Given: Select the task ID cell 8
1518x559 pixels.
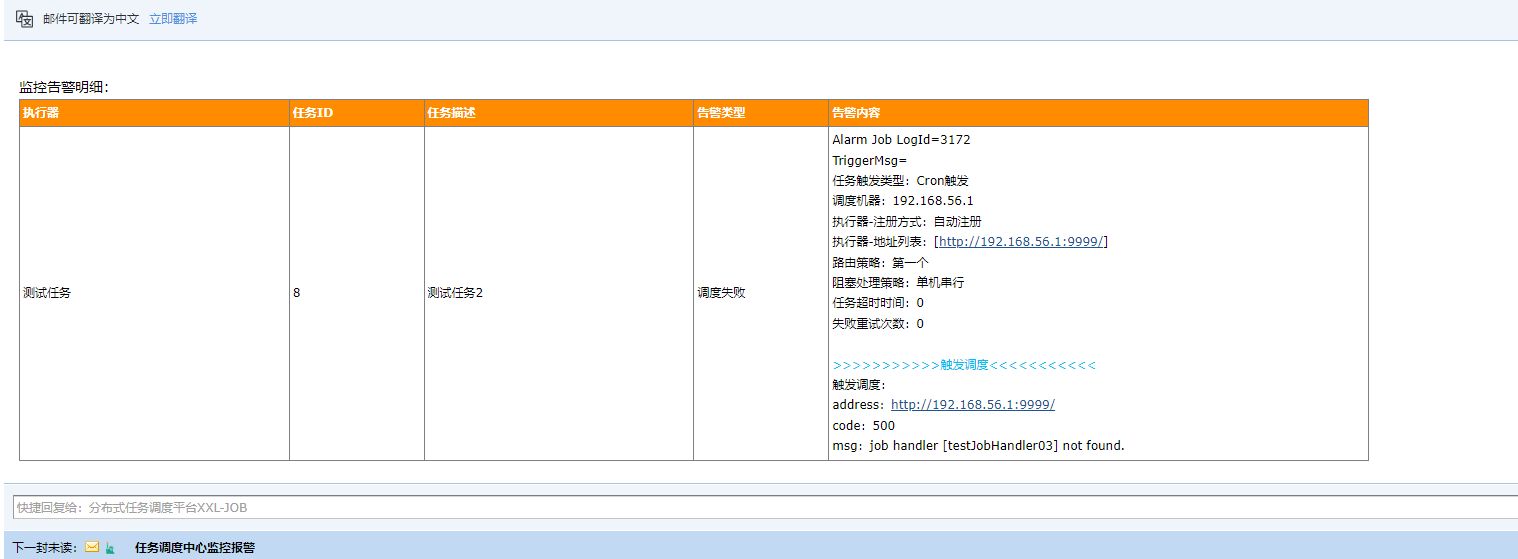Looking at the screenshot, I should click(357, 294).
